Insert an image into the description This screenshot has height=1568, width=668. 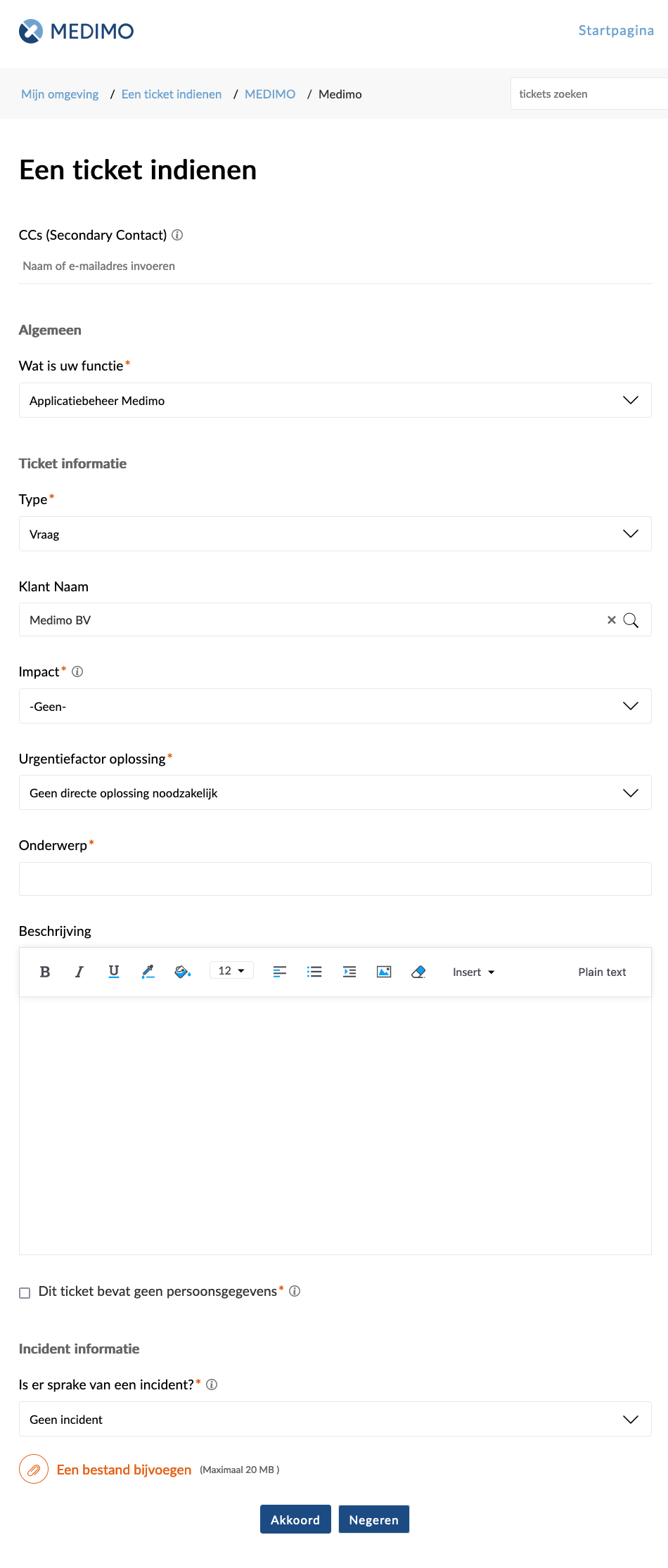click(384, 972)
